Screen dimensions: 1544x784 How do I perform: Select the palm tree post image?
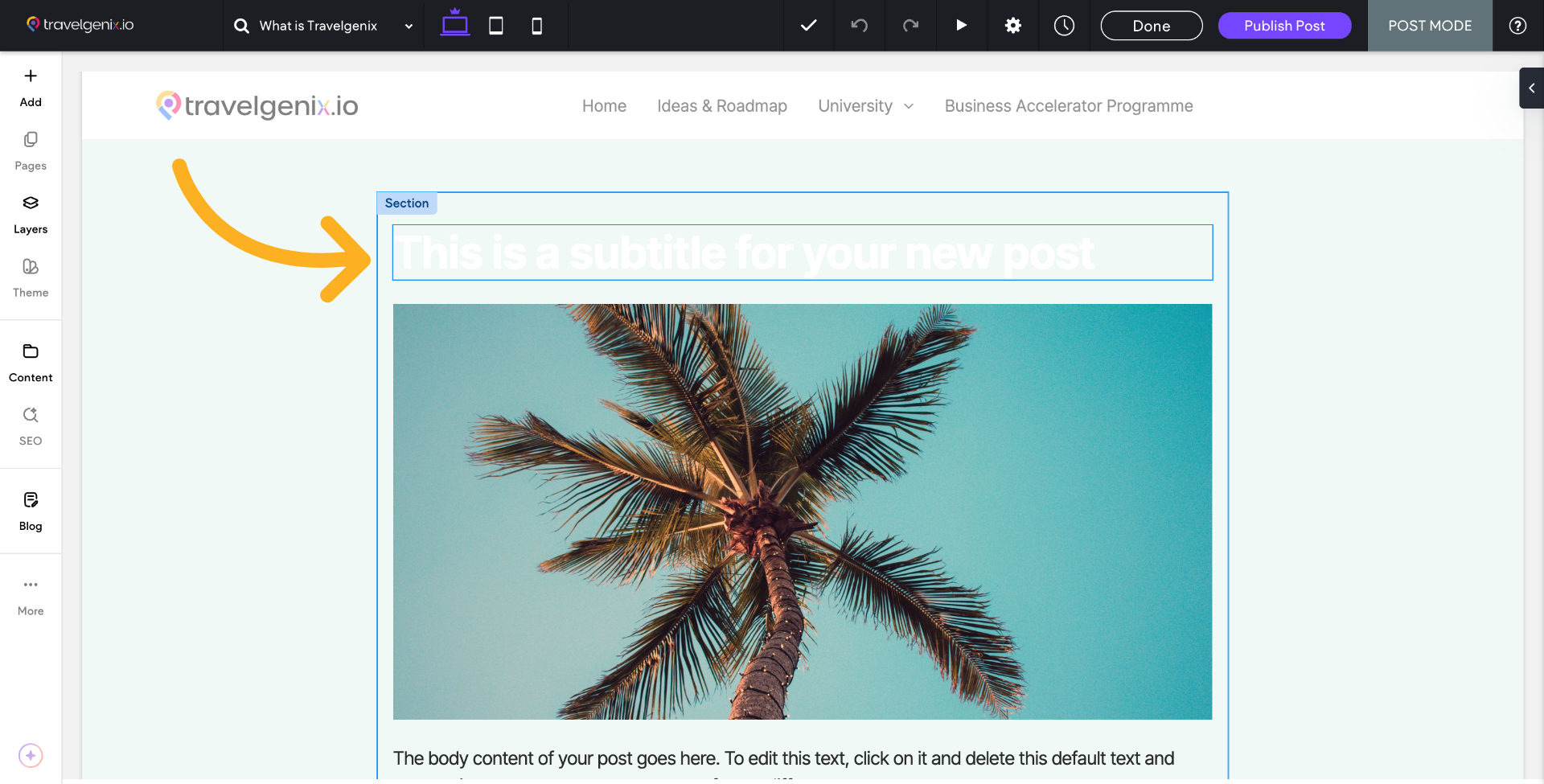click(x=802, y=511)
